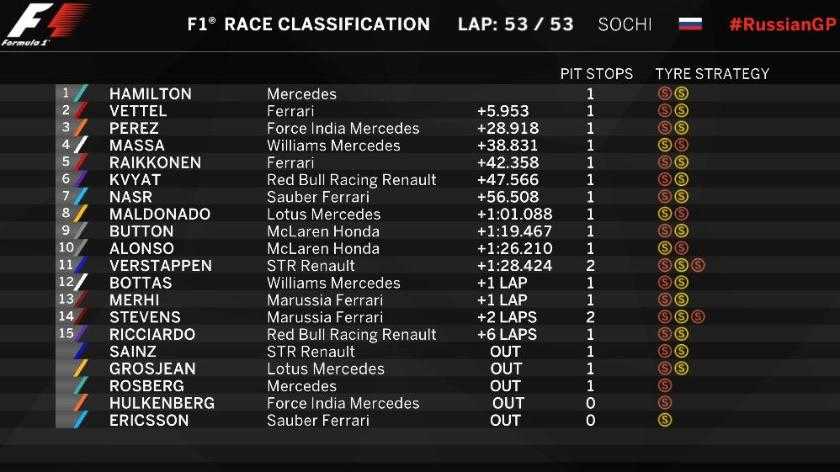Screen dimensions: 840x472
Task: Click Hulkenberg's tyre strategy icon
Action: point(665,403)
